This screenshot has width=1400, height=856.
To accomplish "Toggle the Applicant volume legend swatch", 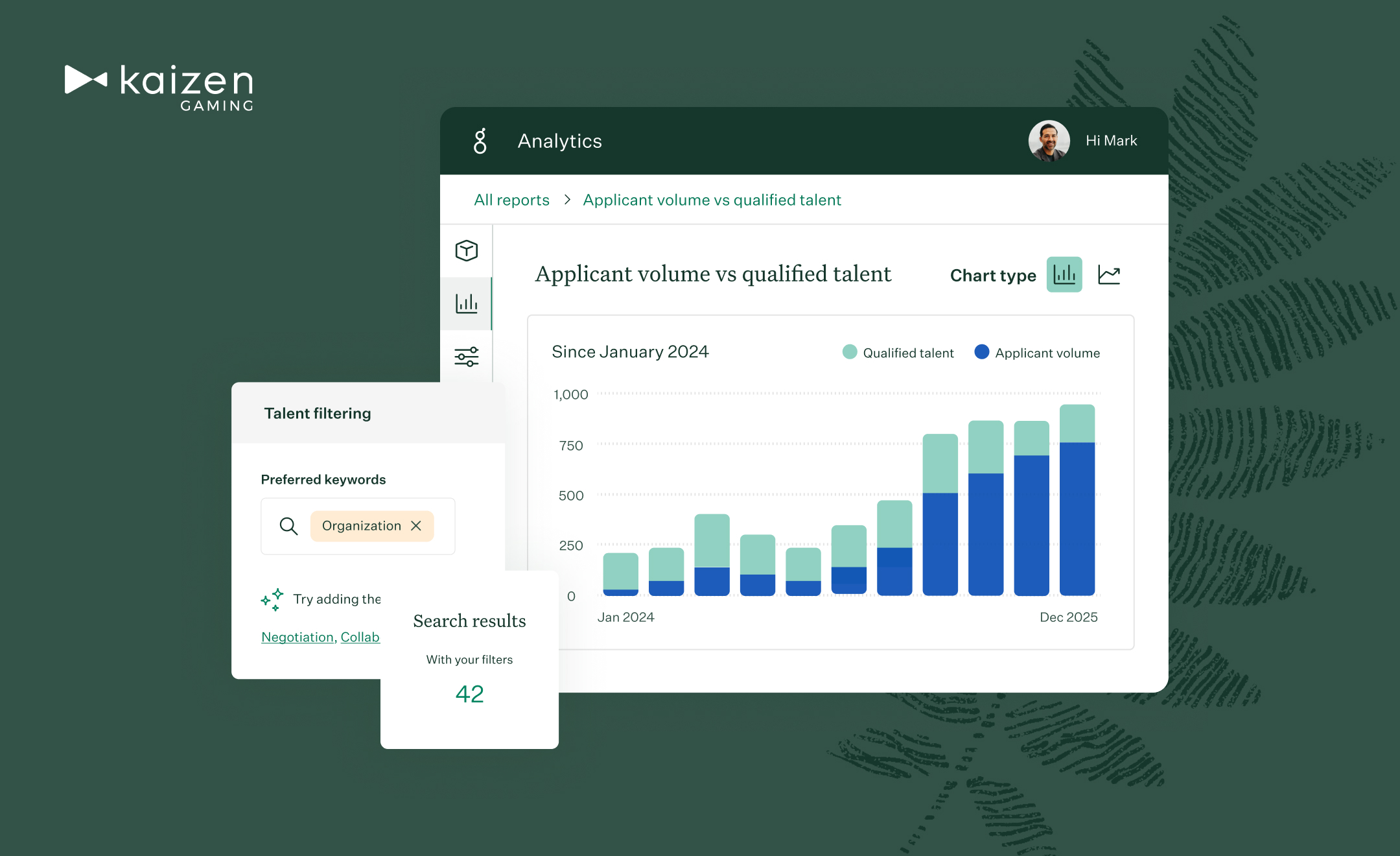I will pos(981,352).
